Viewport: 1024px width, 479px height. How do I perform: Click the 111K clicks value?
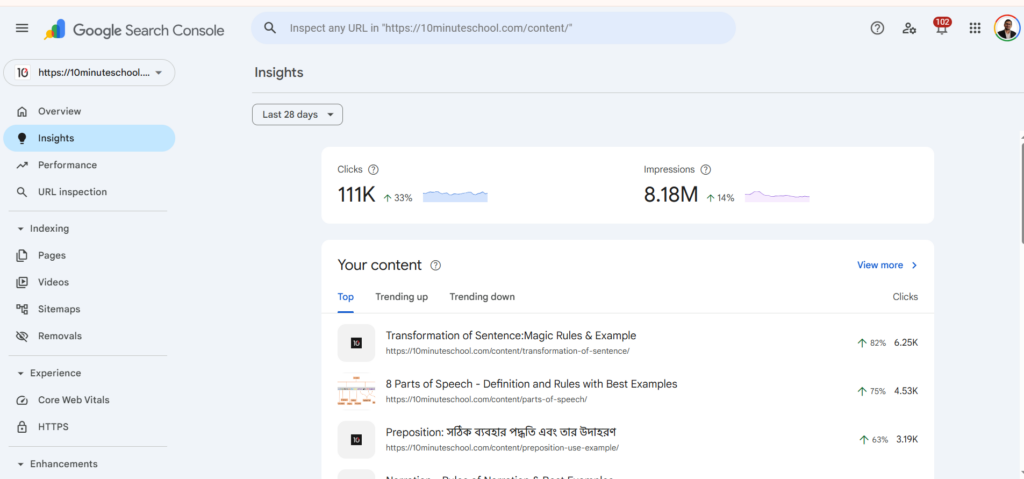[x=357, y=195]
